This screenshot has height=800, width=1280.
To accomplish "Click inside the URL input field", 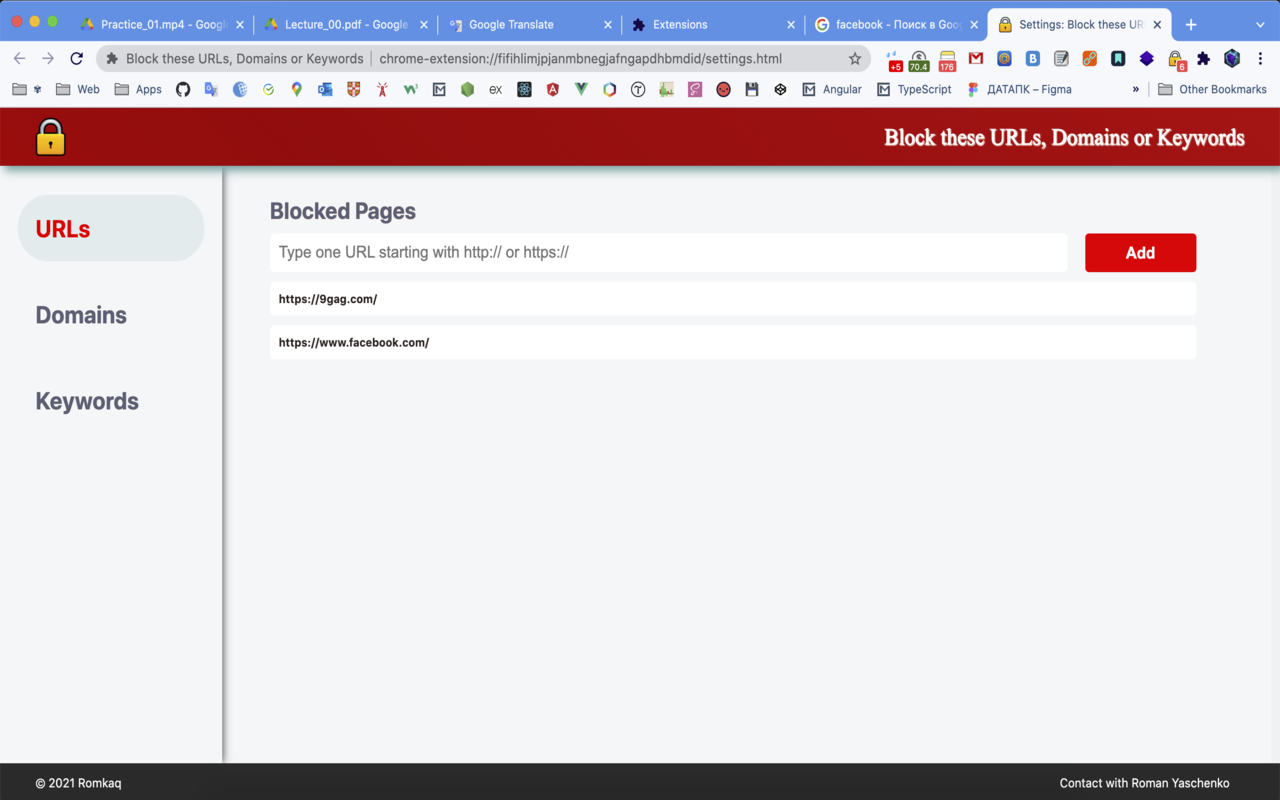I will 669,252.
